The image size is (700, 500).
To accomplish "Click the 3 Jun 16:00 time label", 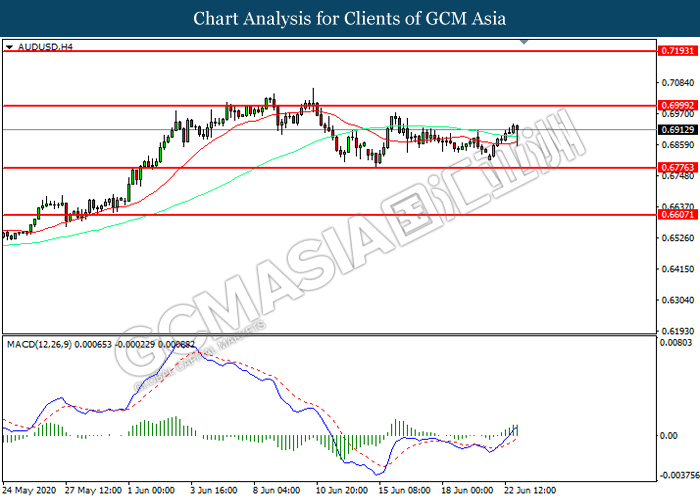I will [x=214, y=491].
